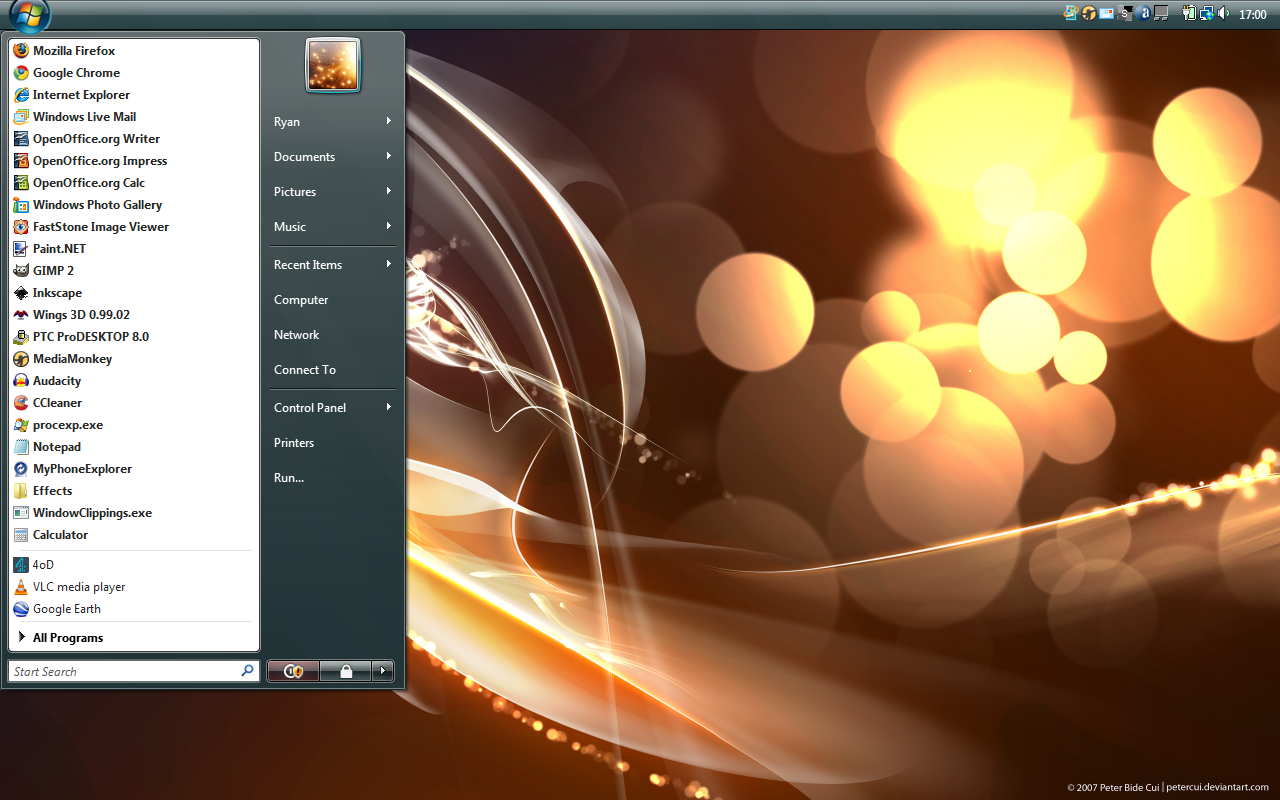This screenshot has width=1280, height=800.
Task: Open Calculator
Action: point(134,535)
